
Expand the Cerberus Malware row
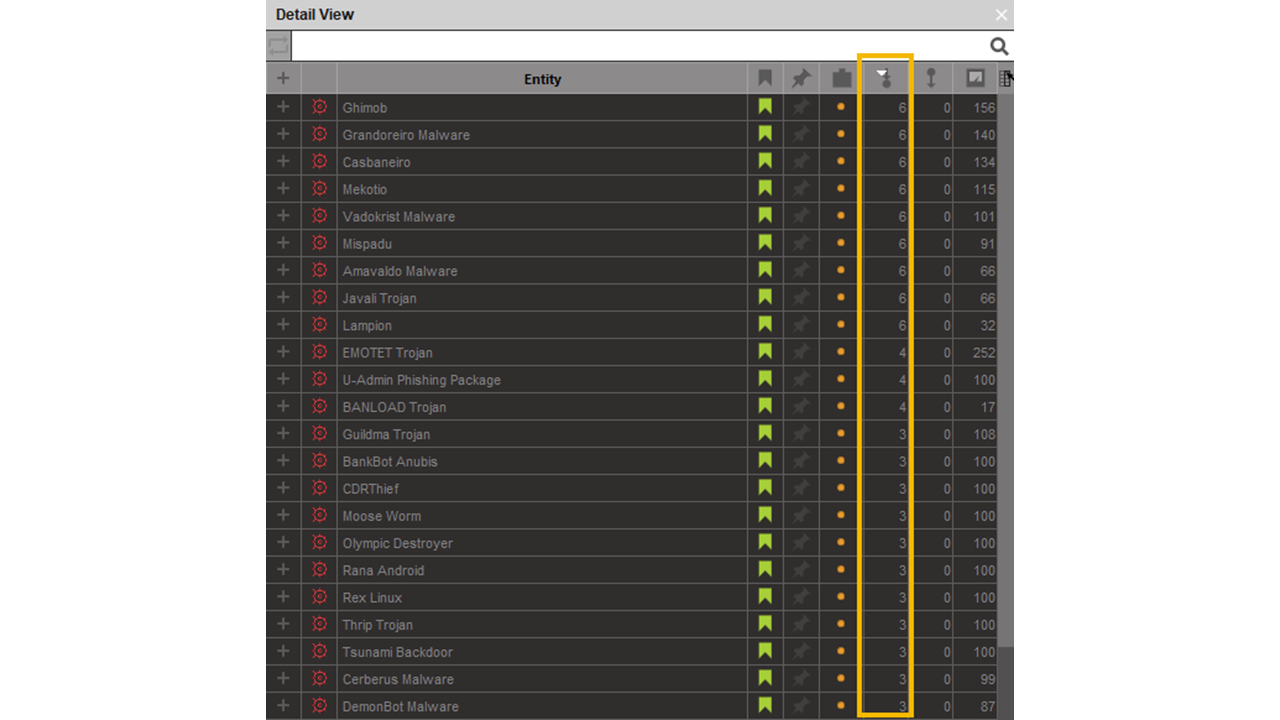coord(283,679)
